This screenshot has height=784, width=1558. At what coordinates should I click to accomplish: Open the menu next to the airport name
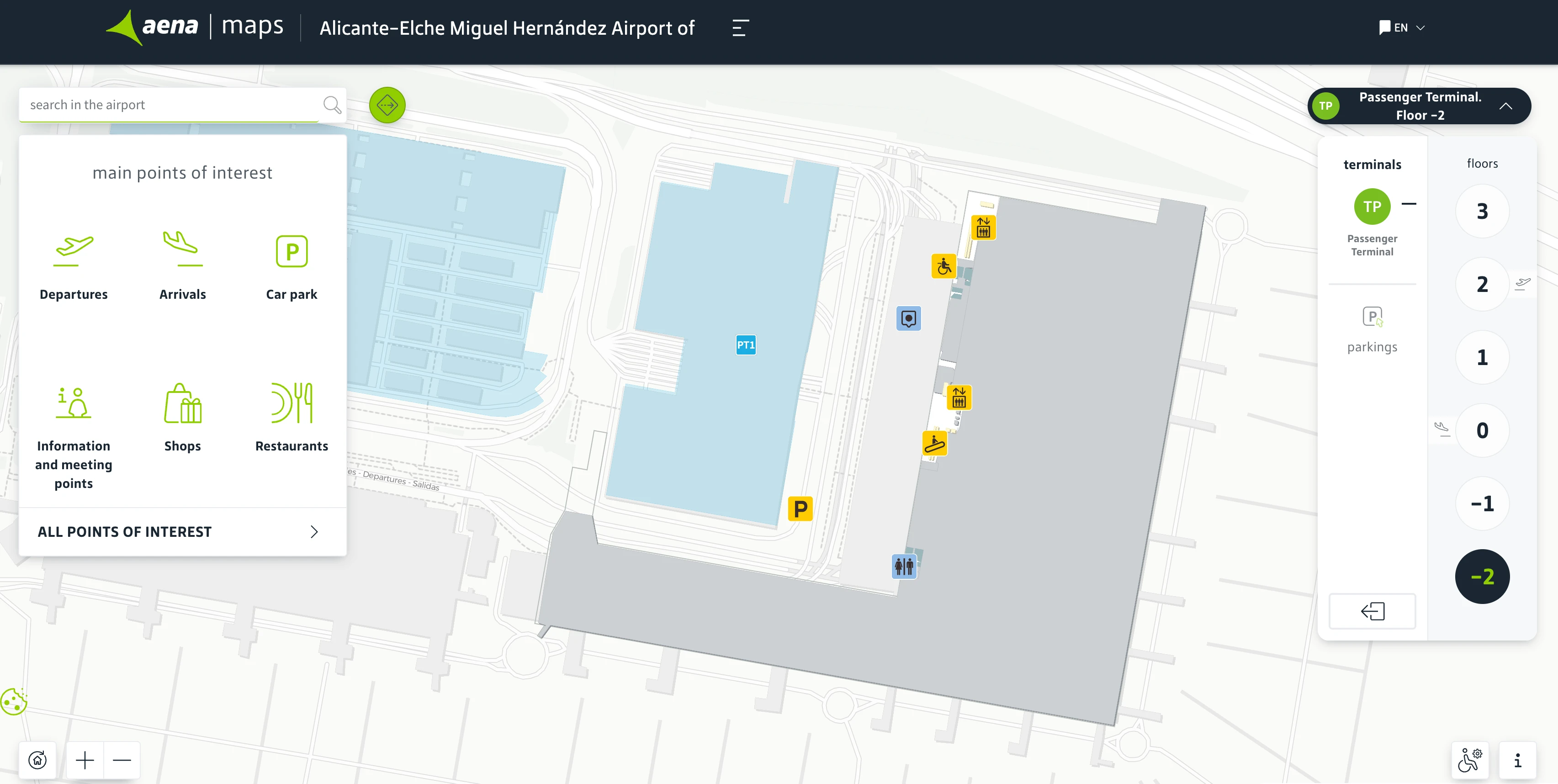point(739,28)
